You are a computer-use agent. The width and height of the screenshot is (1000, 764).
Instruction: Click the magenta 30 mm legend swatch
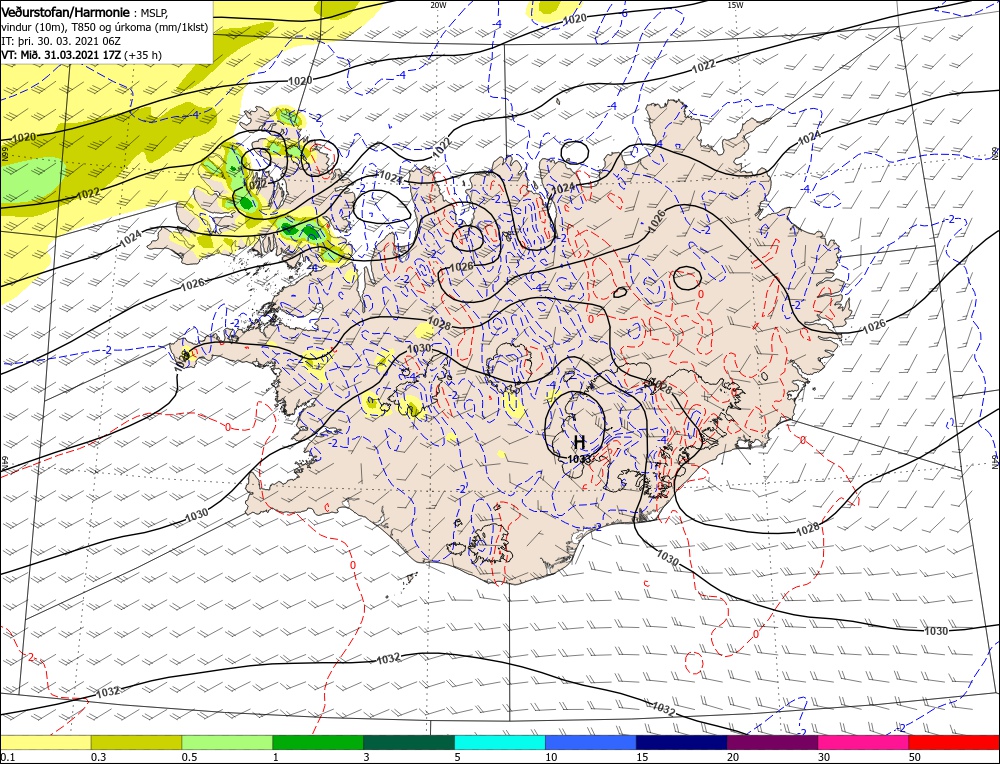click(x=864, y=742)
